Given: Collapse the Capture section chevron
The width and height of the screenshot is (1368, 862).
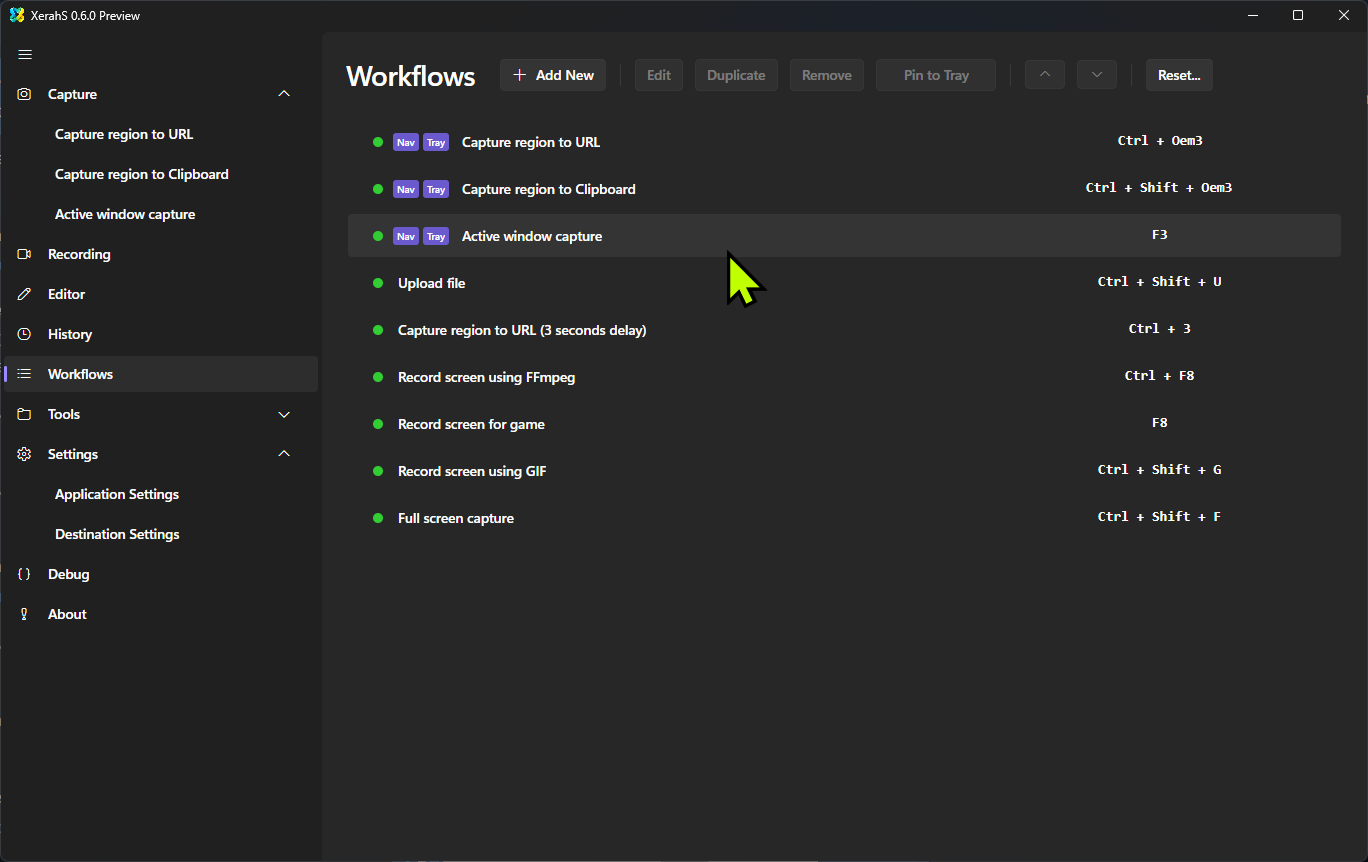Looking at the screenshot, I should (x=284, y=94).
